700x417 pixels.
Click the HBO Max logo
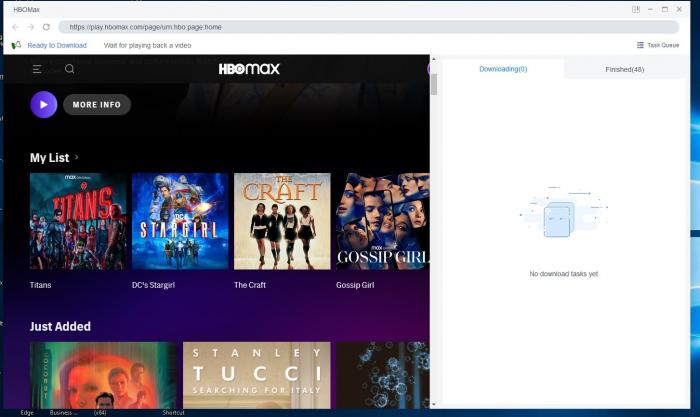pos(249,69)
